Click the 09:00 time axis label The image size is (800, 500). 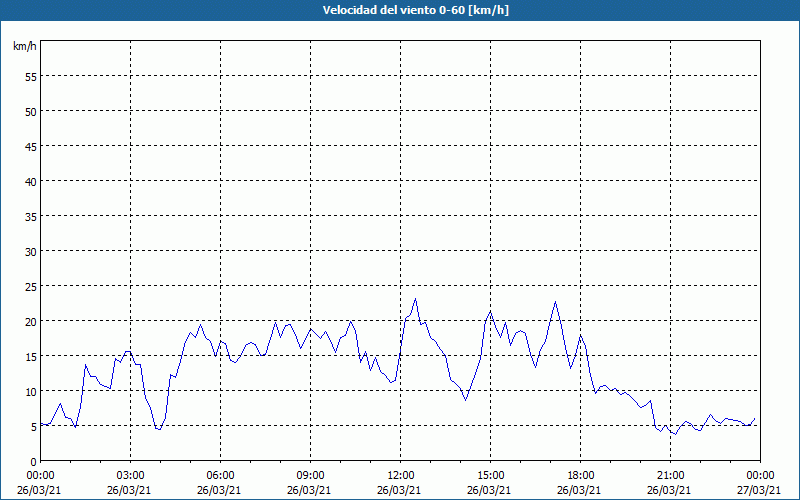[310, 476]
